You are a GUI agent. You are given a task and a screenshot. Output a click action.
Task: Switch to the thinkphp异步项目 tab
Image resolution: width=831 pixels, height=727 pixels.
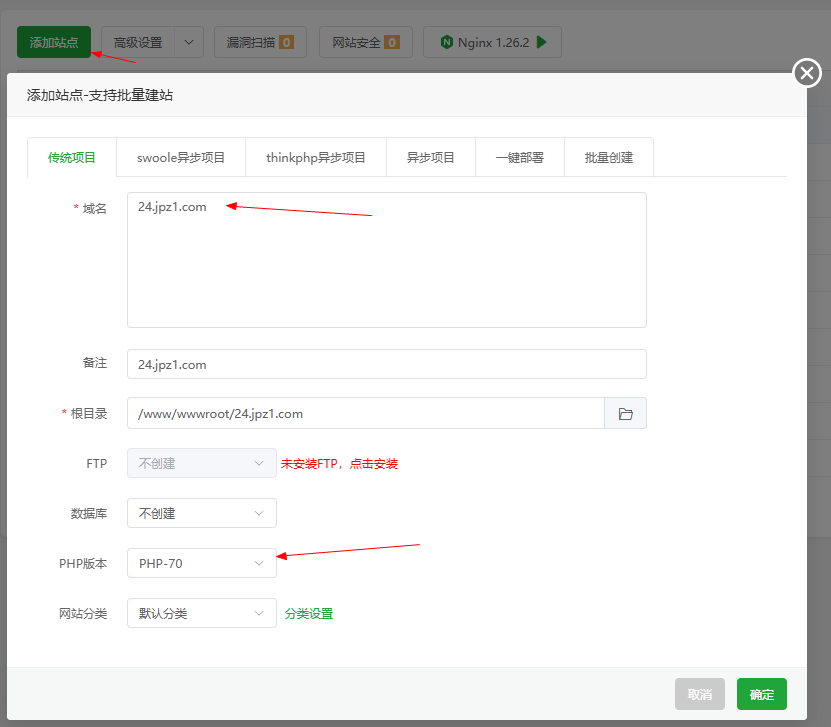(316, 157)
